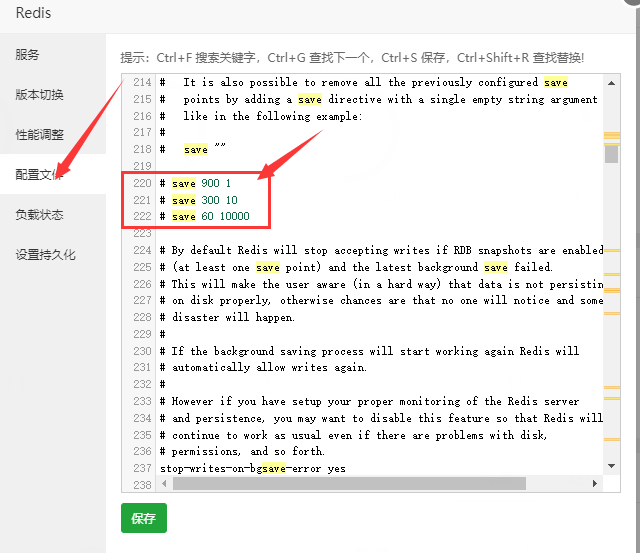Click the green 保存 button
Viewport: 640px width, 553px height.
(x=144, y=518)
